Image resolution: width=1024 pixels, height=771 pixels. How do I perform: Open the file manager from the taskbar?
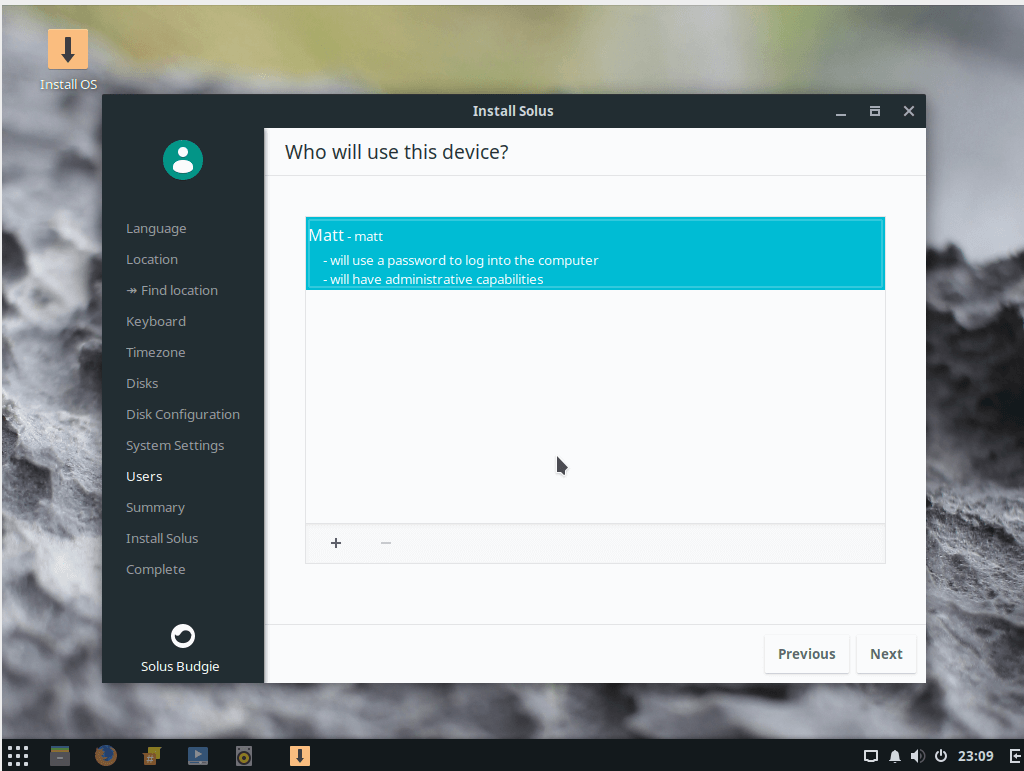[60, 755]
